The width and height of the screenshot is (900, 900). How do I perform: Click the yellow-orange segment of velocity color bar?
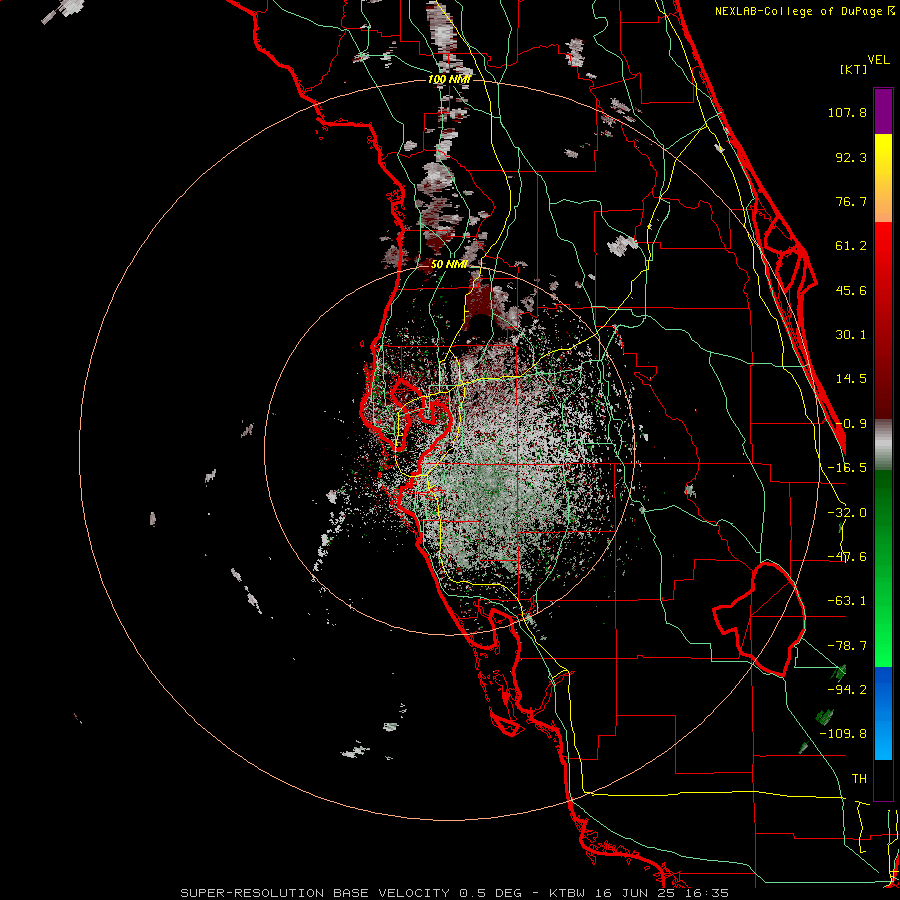pyautogui.click(x=883, y=178)
